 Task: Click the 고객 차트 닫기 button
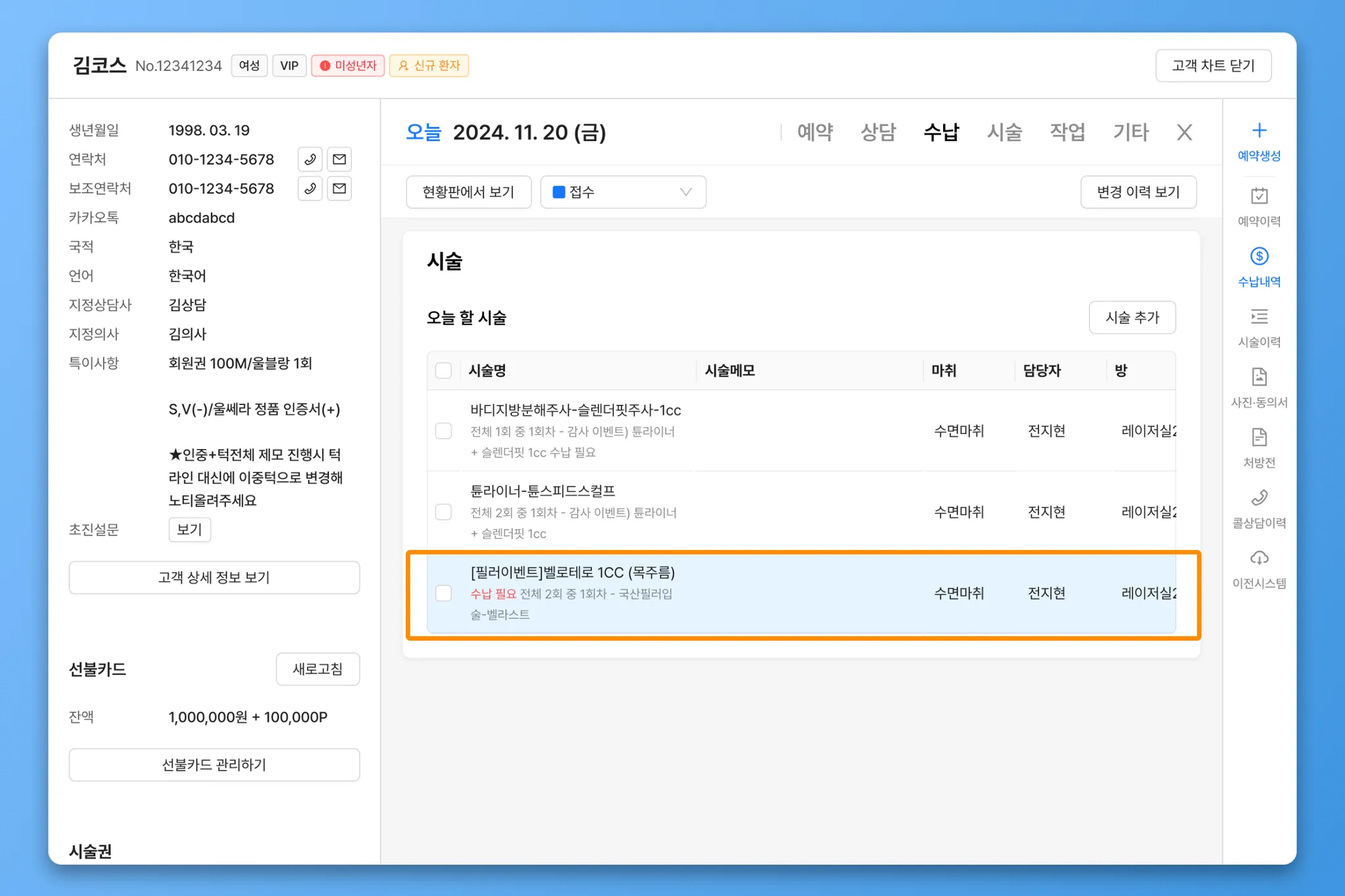pos(1213,66)
